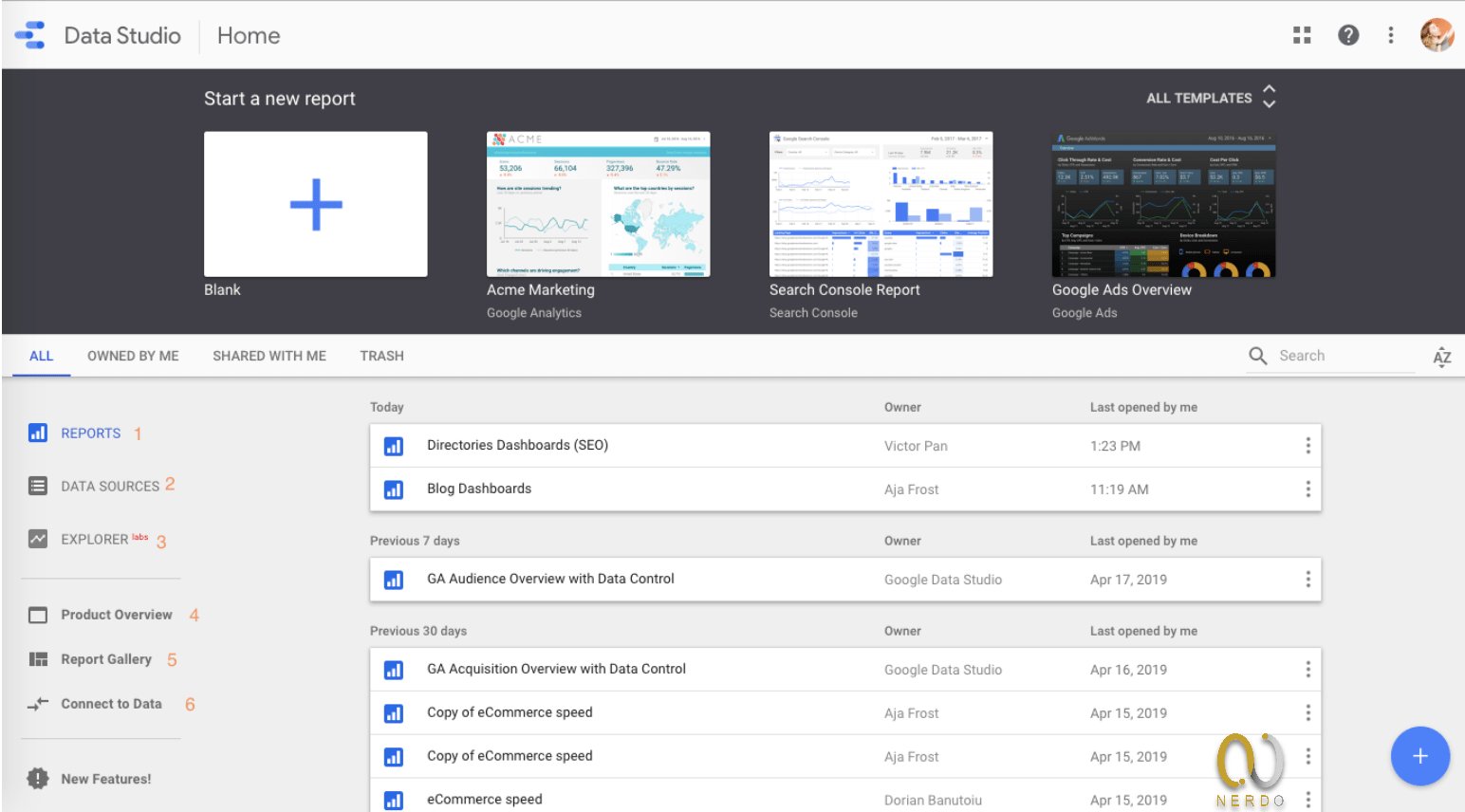Click the report icon beside Directories Dashboards (SEO)
The height and width of the screenshot is (812, 1465).
tap(394, 446)
